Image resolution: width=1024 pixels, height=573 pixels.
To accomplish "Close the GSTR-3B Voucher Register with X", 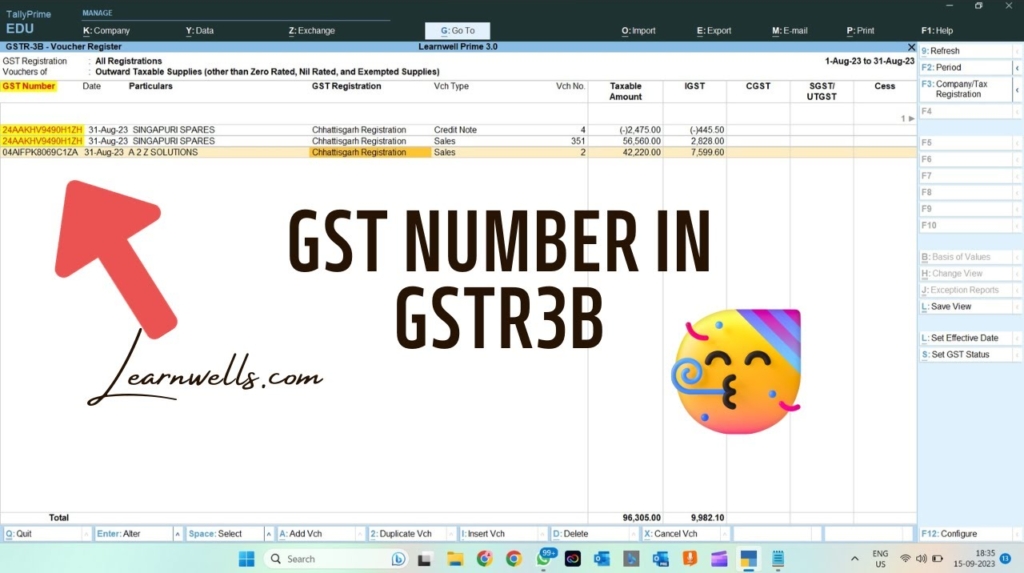I will point(911,47).
